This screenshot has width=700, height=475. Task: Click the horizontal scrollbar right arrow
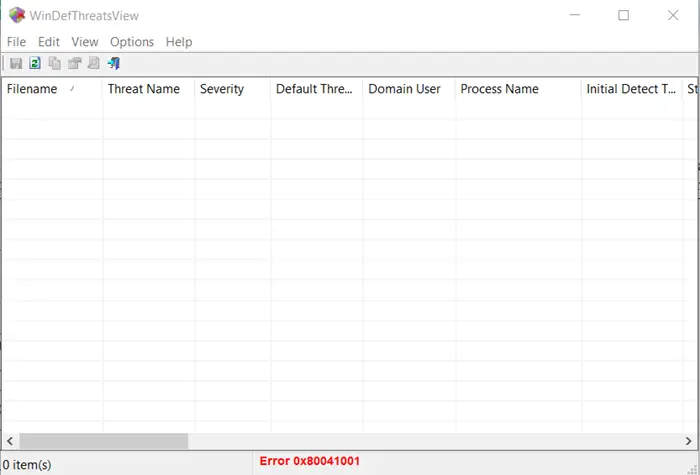pos(688,442)
